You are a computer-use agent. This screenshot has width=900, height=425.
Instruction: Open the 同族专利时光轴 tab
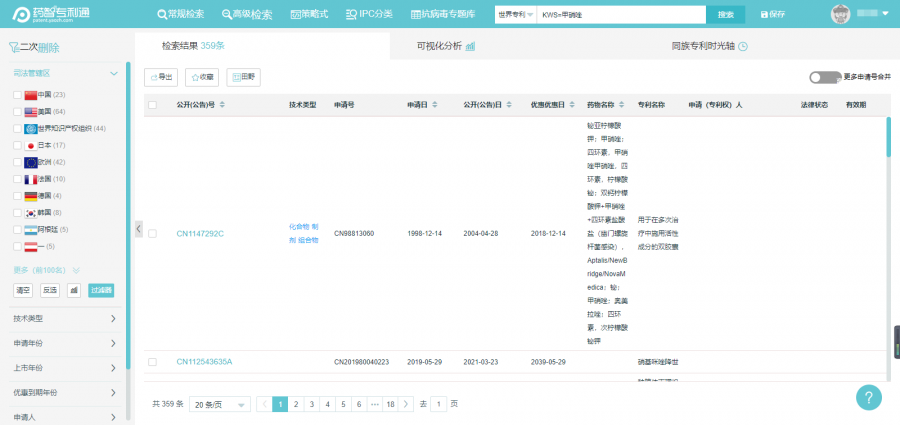point(709,46)
